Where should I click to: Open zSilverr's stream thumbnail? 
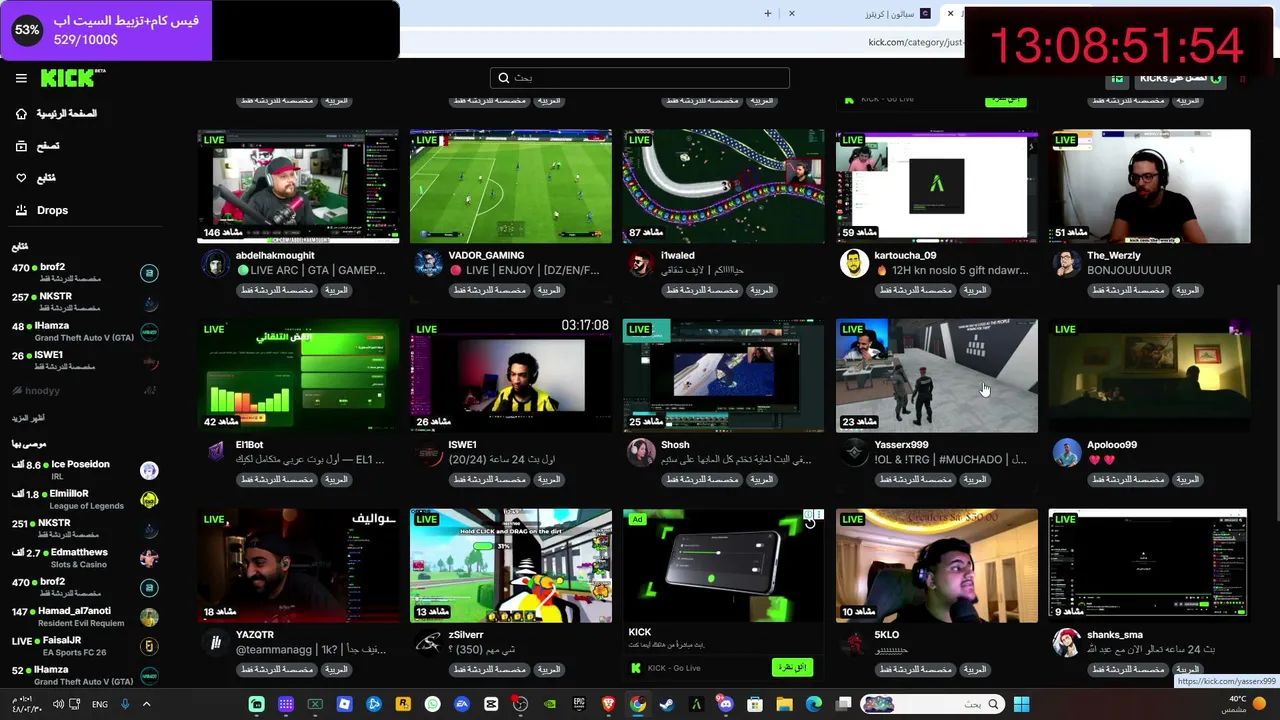(x=511, y=566)
